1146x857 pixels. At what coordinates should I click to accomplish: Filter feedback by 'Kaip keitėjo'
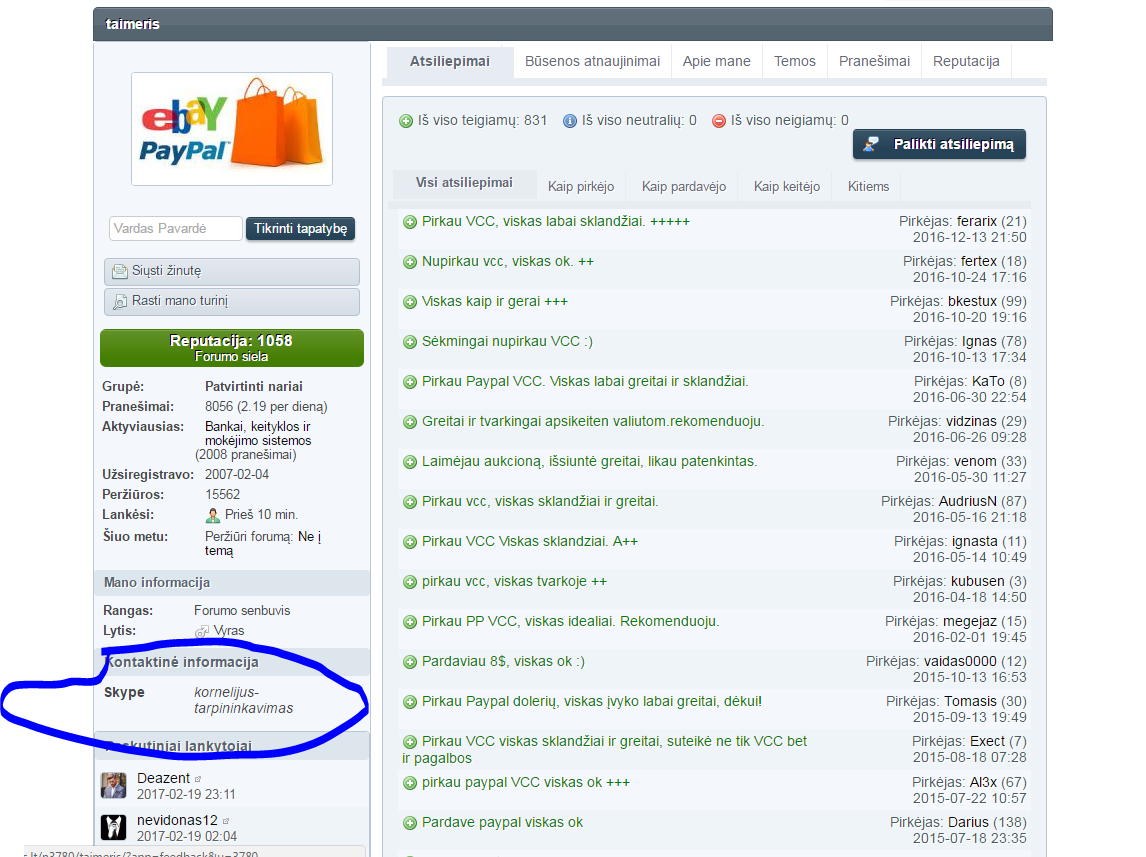[786, 186]
